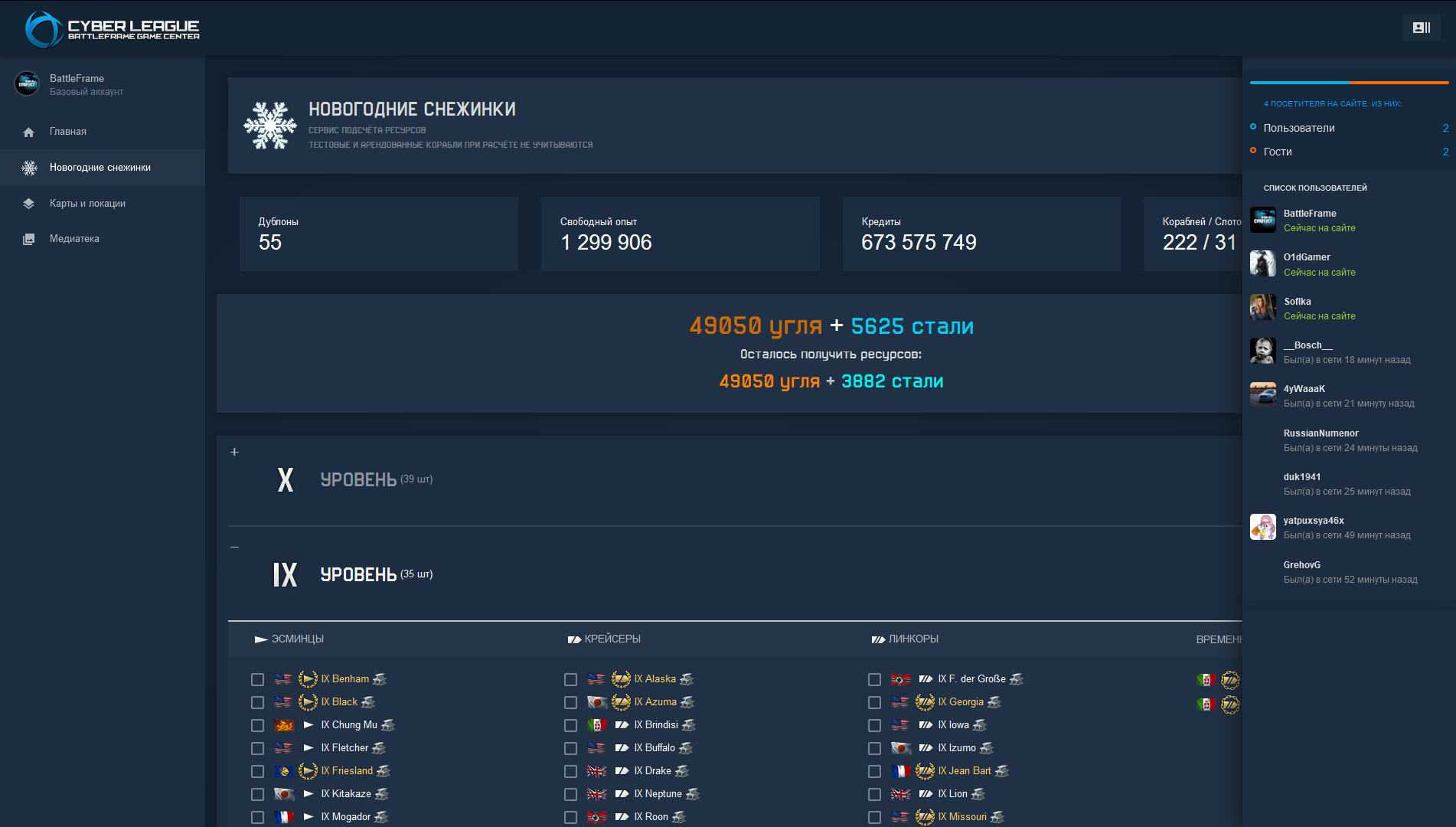This screenshot has width=1456, height=827.
Task: Check the box for IX Alaska
Action: [570, 680]
